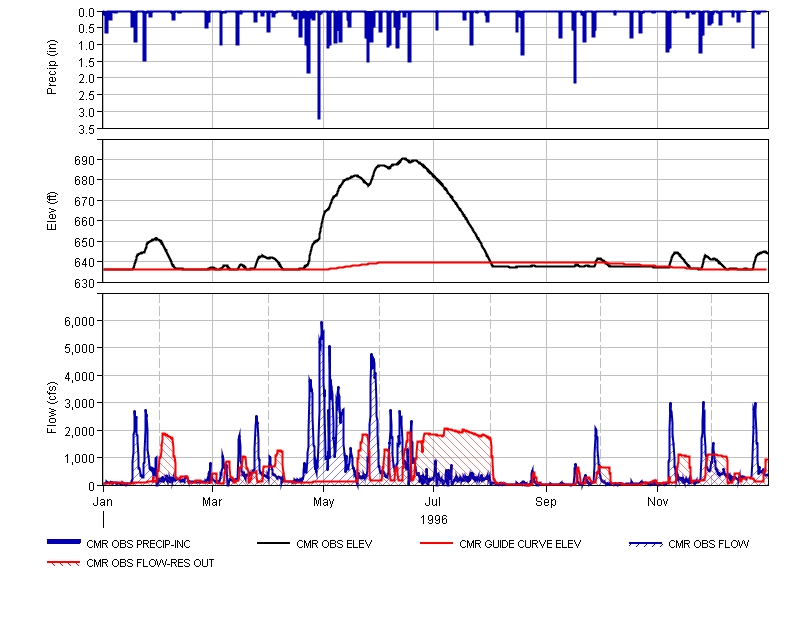Click the red CMR GUIDE CURVE ELEV legend line

tap(437, 544)
